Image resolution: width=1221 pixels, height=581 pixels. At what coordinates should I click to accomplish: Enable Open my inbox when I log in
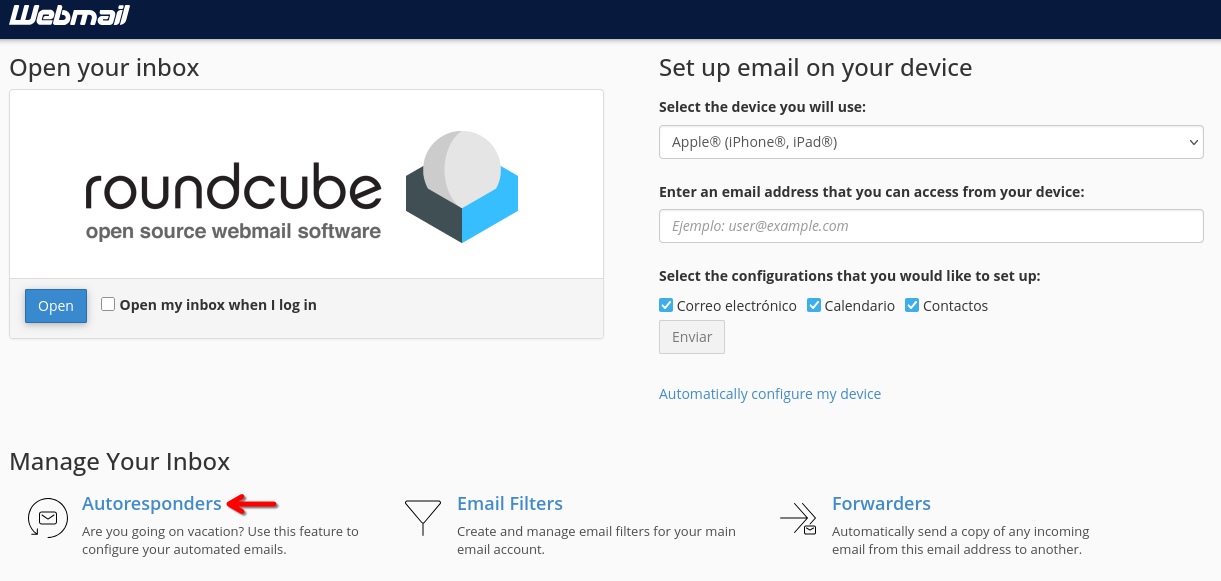(108, 304)
